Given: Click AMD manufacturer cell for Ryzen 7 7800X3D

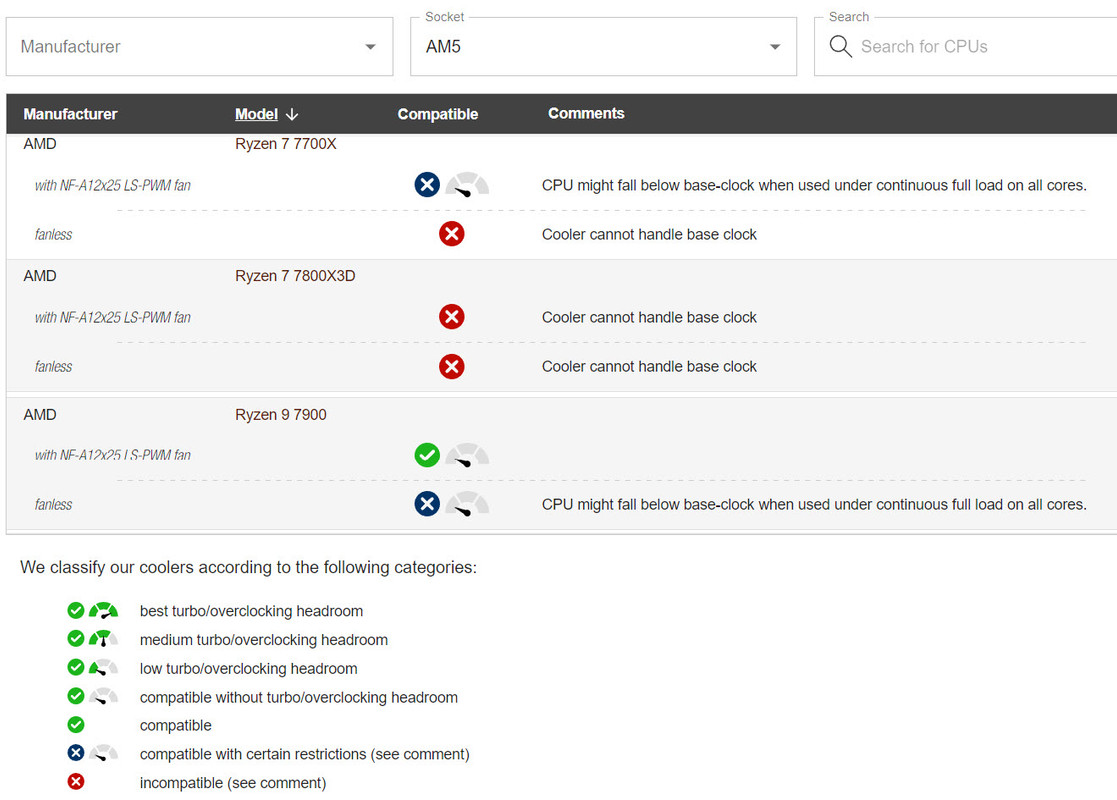Looking at the screenshot, I should click(x=40, y=276).
